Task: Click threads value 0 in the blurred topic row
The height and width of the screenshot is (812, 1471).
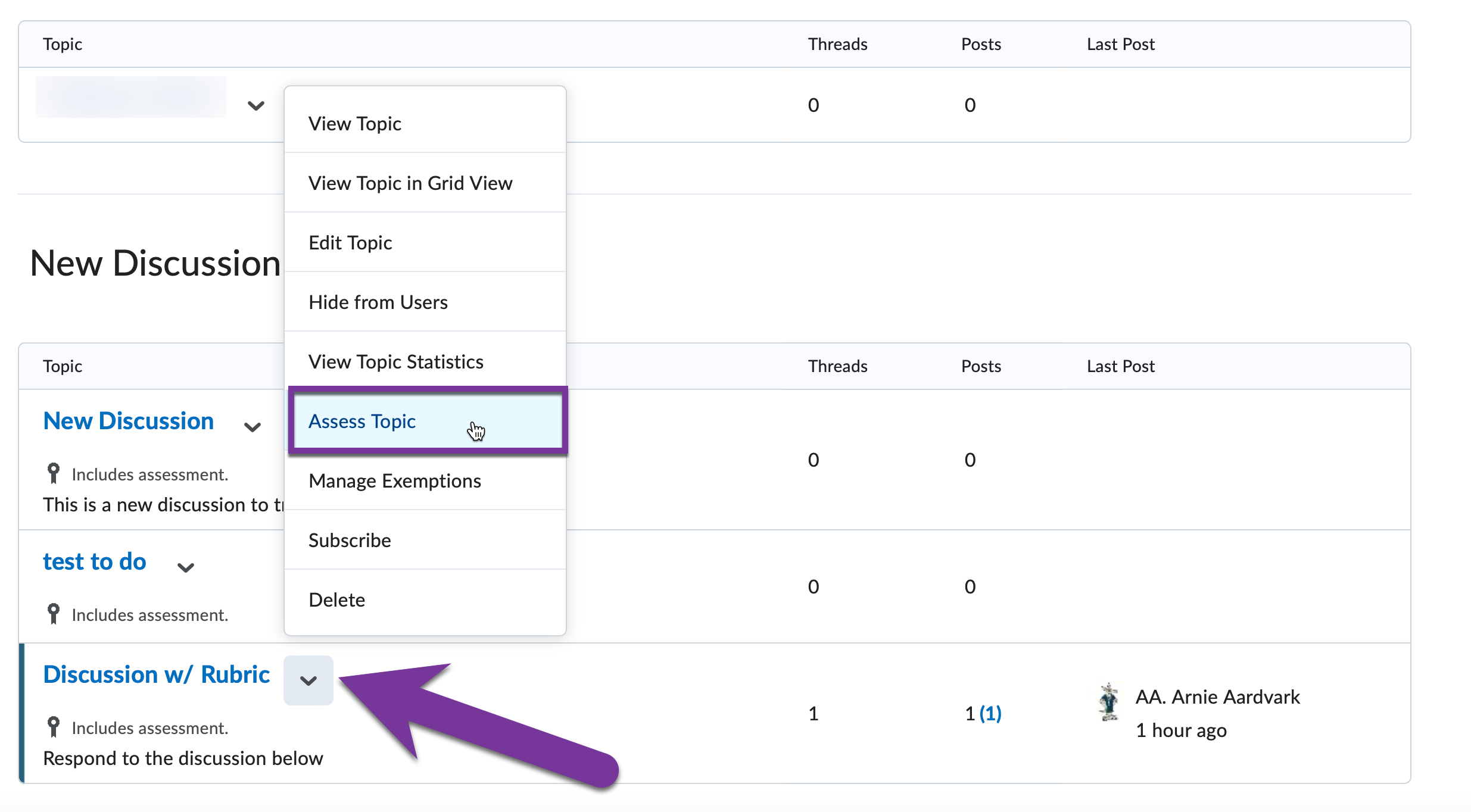Action: tap(814, 105)
